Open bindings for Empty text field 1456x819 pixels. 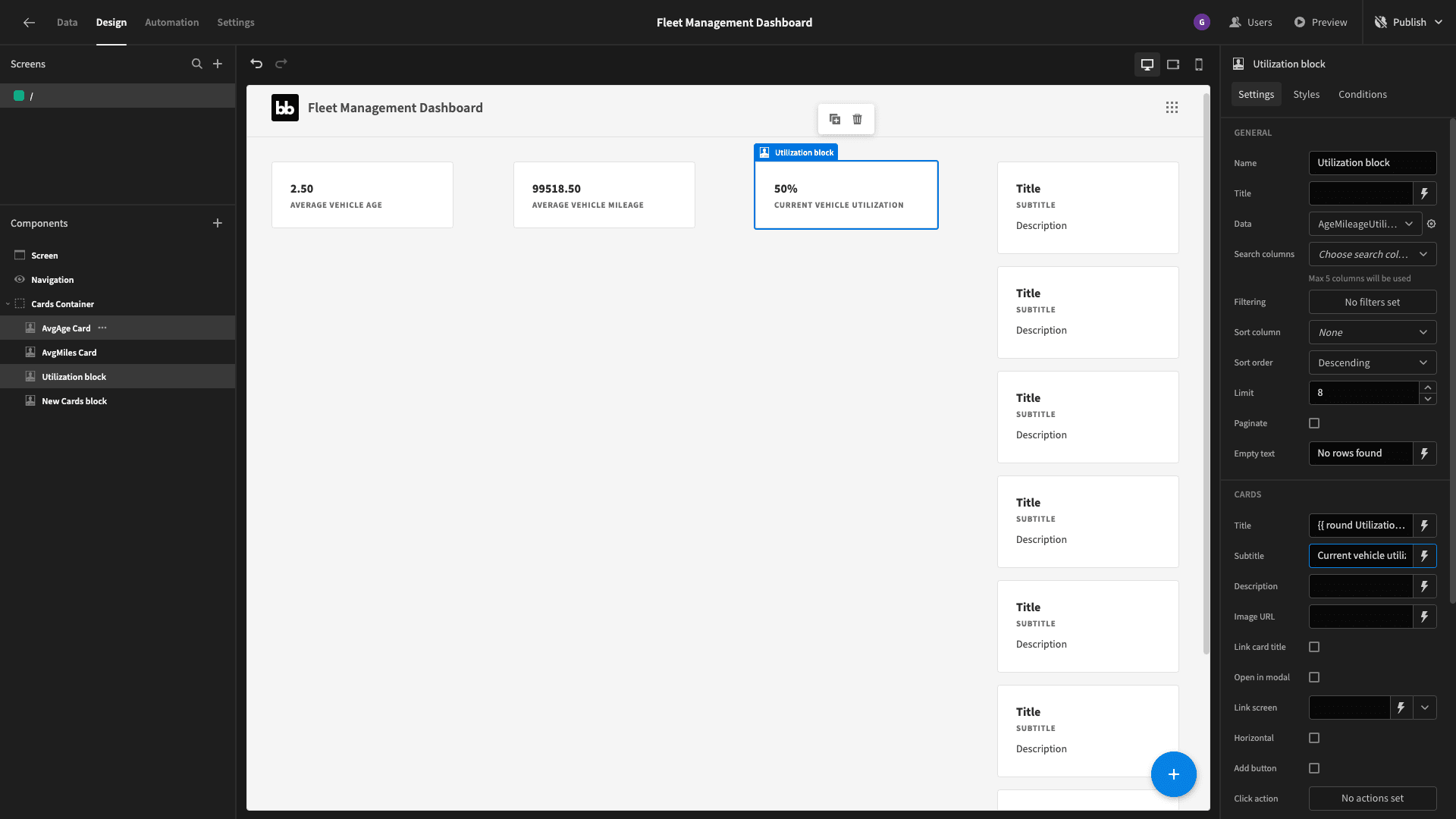(1425, 453)
